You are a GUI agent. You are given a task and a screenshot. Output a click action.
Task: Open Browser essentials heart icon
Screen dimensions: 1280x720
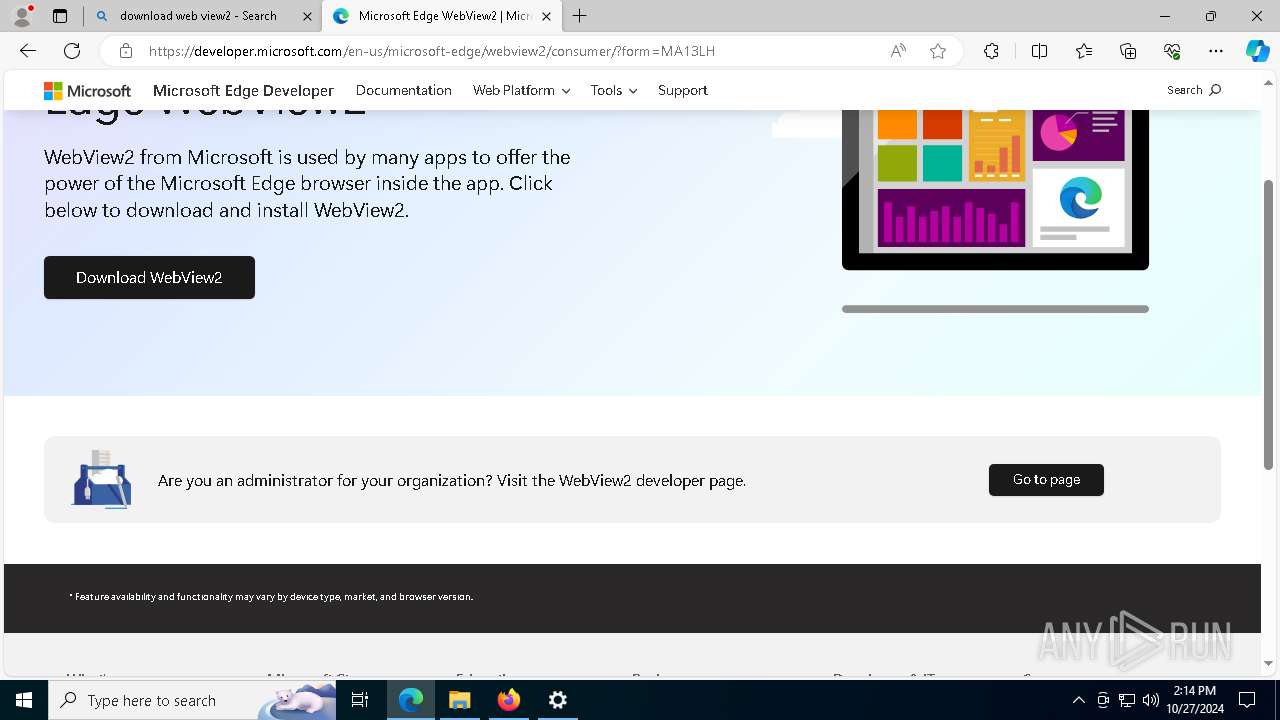(1172, 51)
